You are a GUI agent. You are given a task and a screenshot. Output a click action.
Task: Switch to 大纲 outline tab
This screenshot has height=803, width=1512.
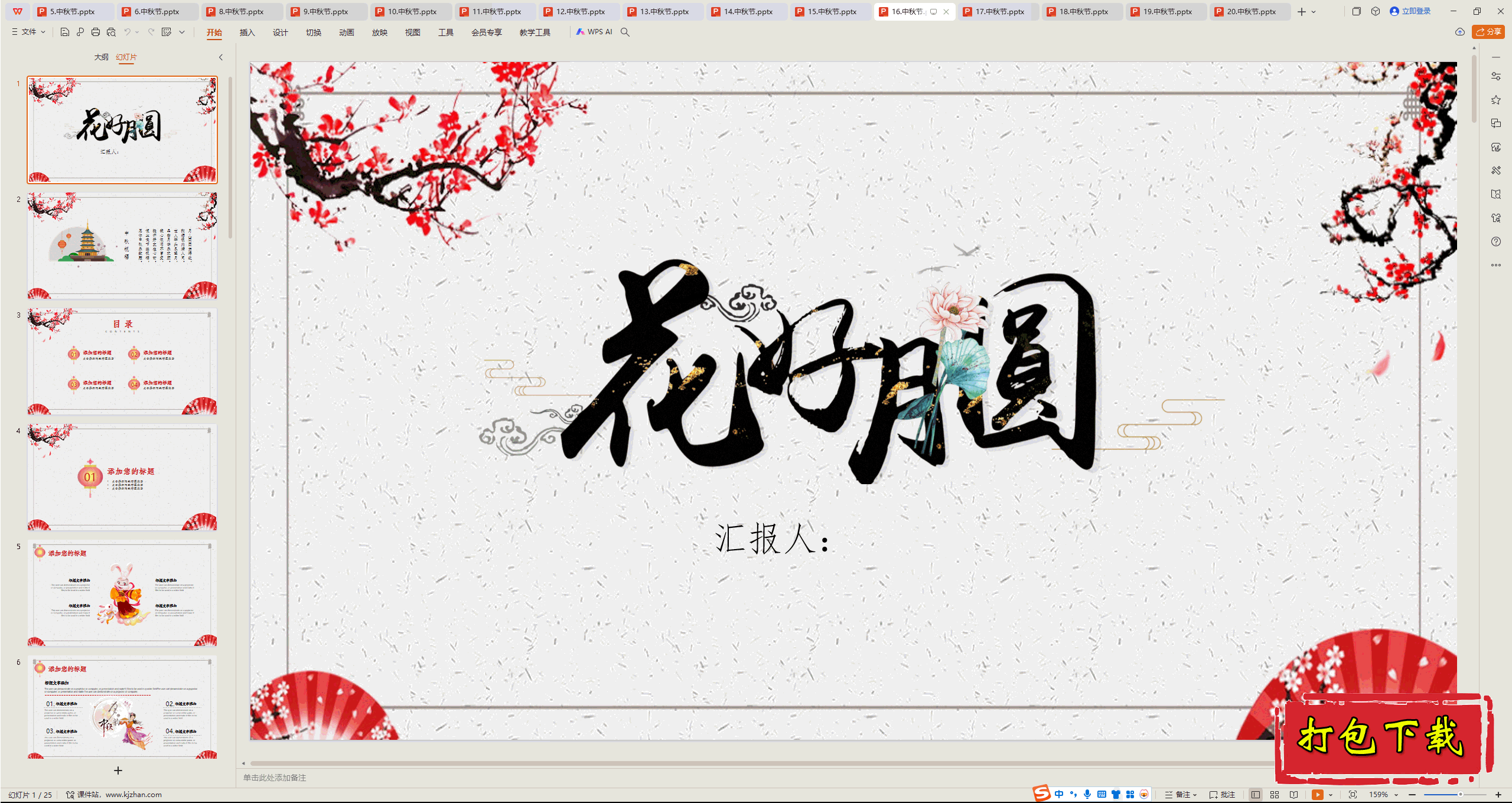coord(101,57)
